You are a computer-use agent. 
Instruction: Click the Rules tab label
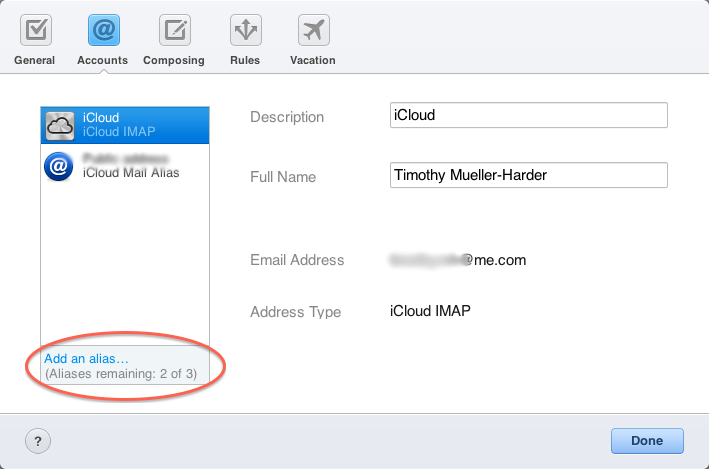pyautogui.click(x=245, y=60)
